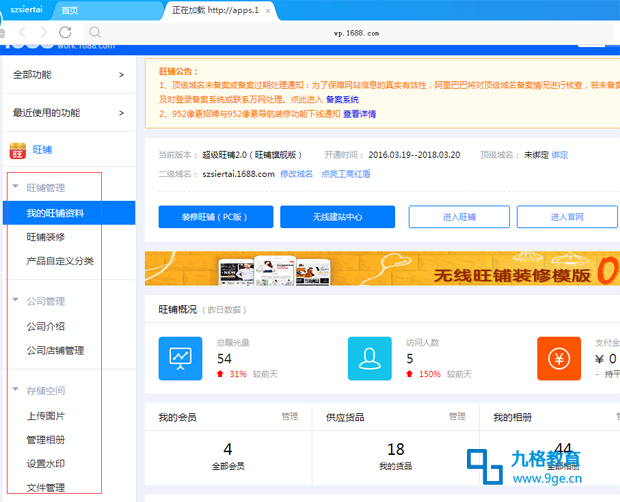620x502 pixels.
Task: Click the 全部会员 count 4
Action: tap(228, 449)
